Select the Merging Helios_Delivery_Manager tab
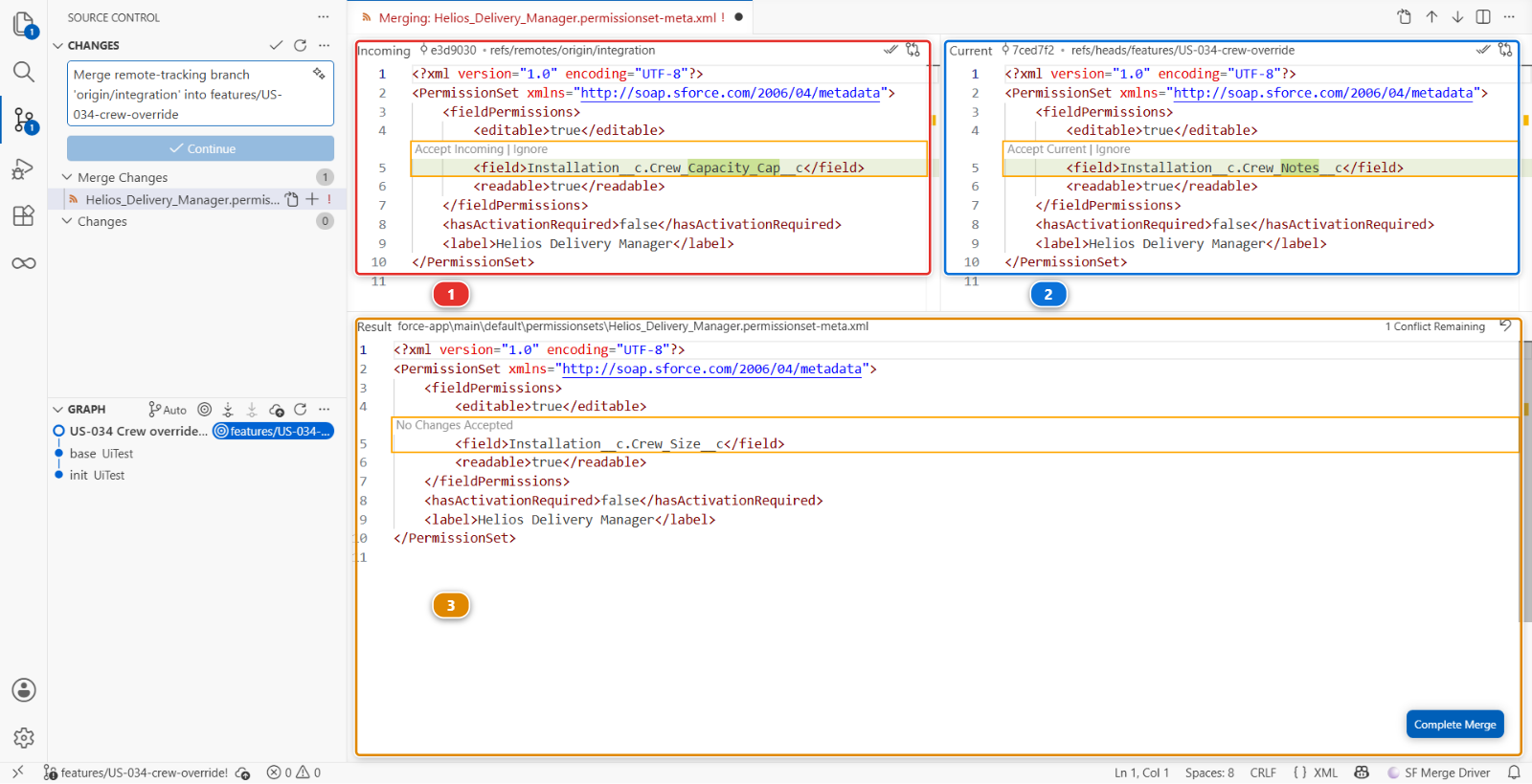The width and height of the screenshot is (1532, 784). pos(551,17)
